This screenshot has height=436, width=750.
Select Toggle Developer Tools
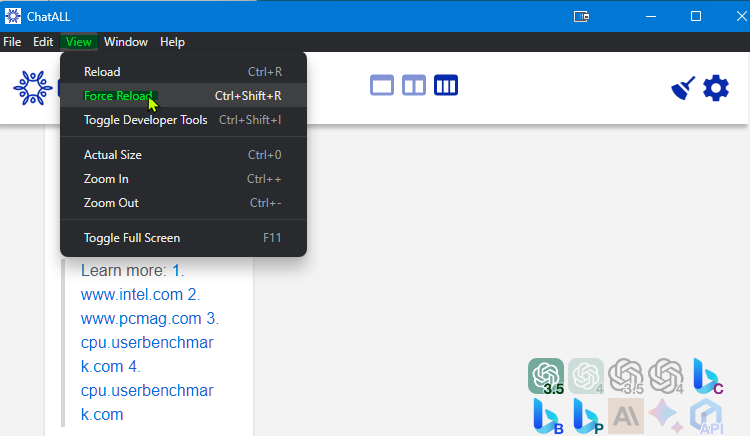click(183, 120)
